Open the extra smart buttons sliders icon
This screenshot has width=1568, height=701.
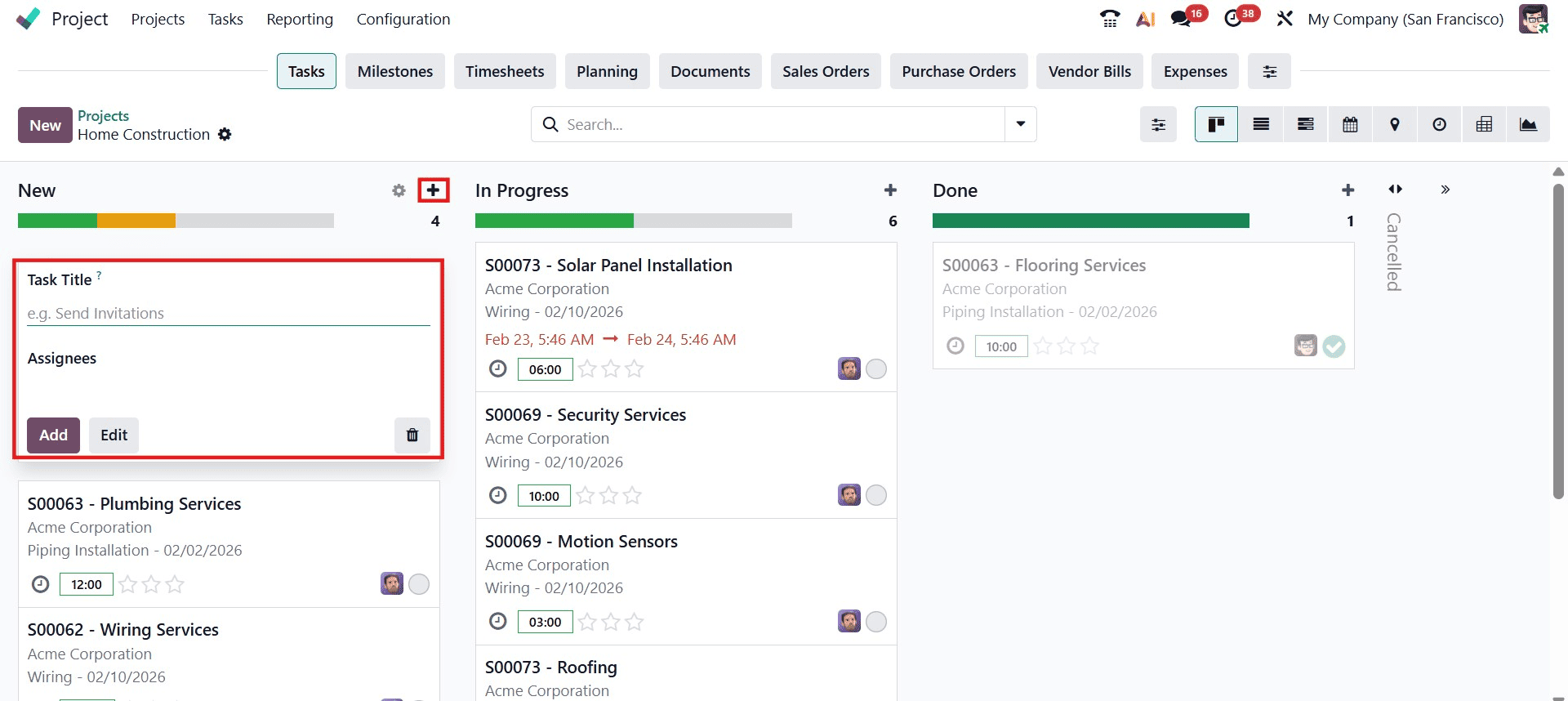(x=1270, y=71)
